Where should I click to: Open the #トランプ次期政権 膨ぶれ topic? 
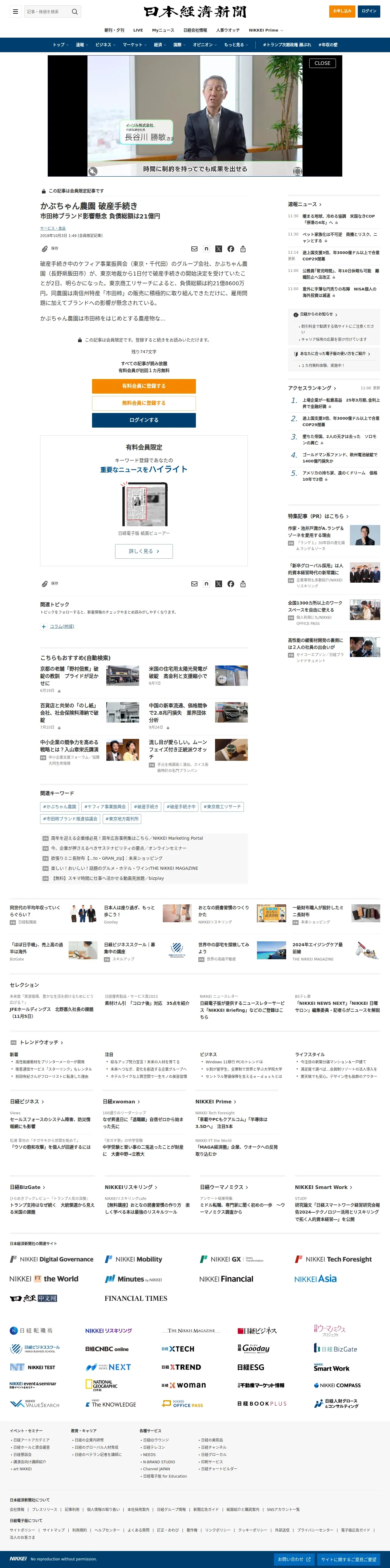(287, 44)
